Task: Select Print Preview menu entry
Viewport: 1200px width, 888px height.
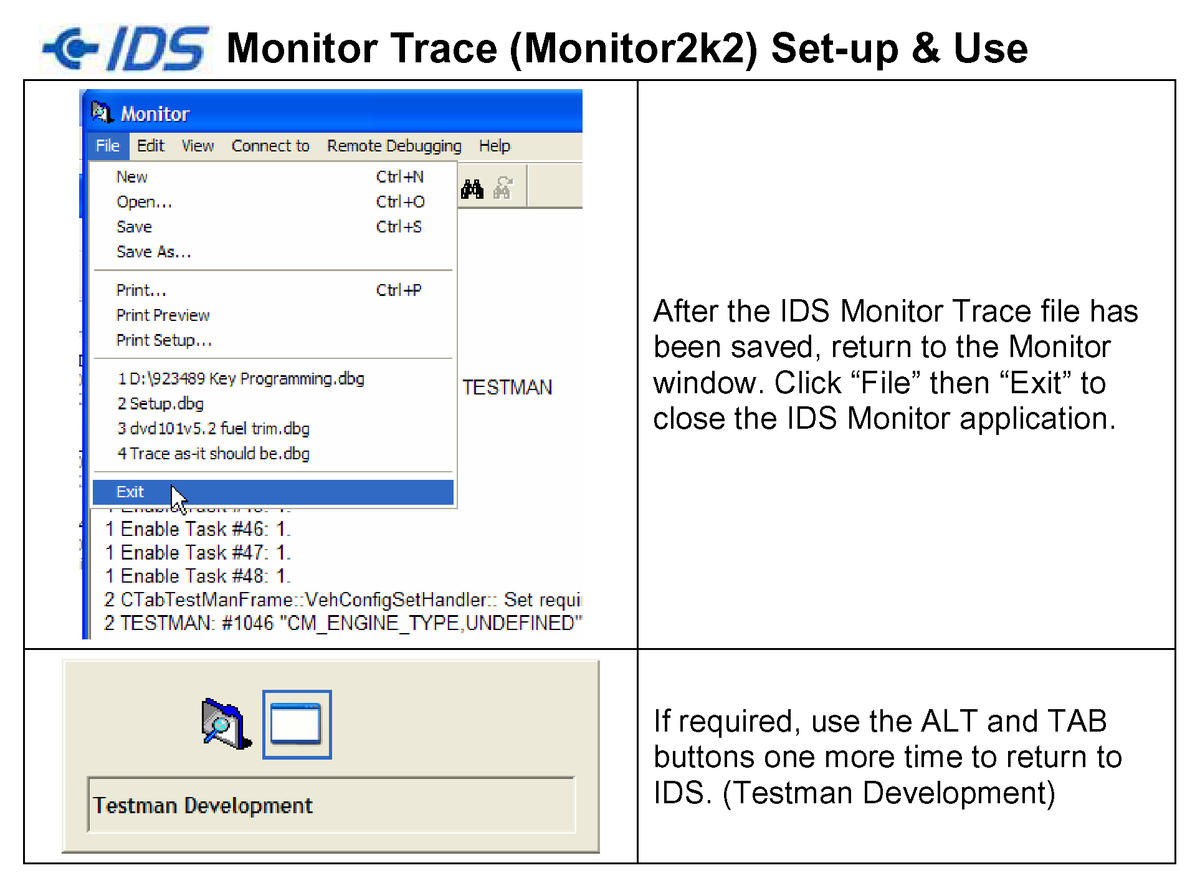Action: [x=273, y=315]
